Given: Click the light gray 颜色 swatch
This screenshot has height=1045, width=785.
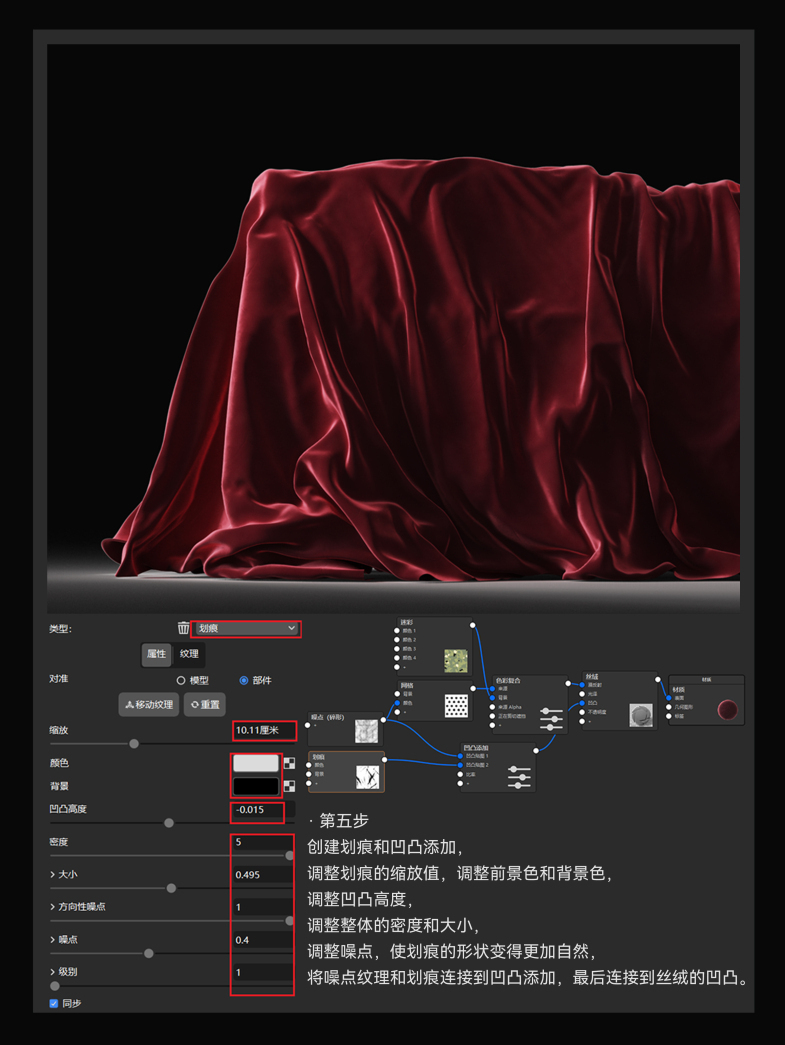Looking at the screenshot, I should (256, 763).
